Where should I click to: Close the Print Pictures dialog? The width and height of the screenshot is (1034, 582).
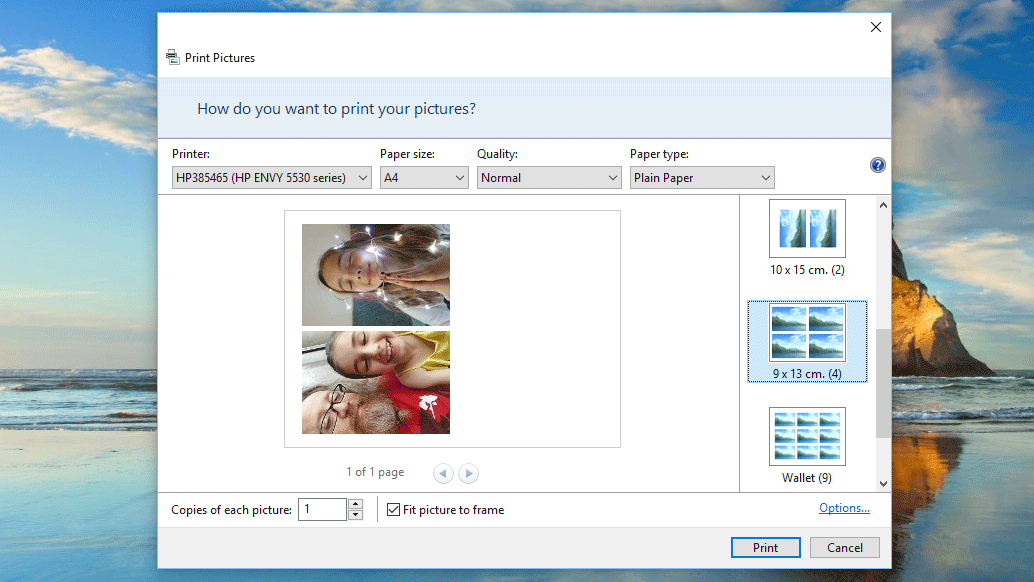(876, 27)
